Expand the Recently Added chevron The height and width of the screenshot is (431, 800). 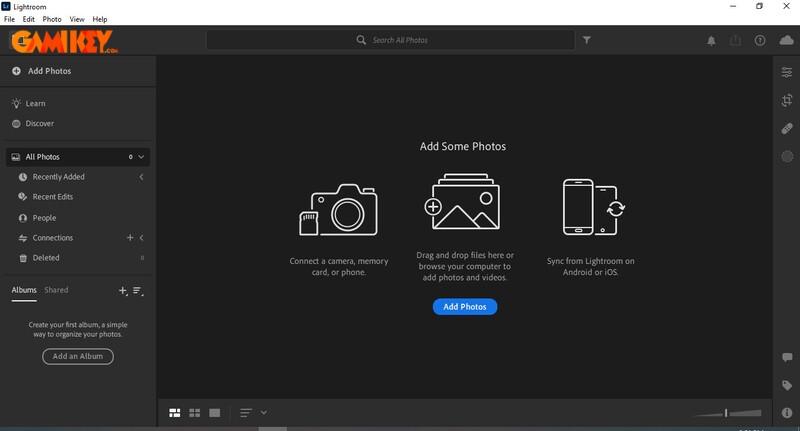click(141, 177)
